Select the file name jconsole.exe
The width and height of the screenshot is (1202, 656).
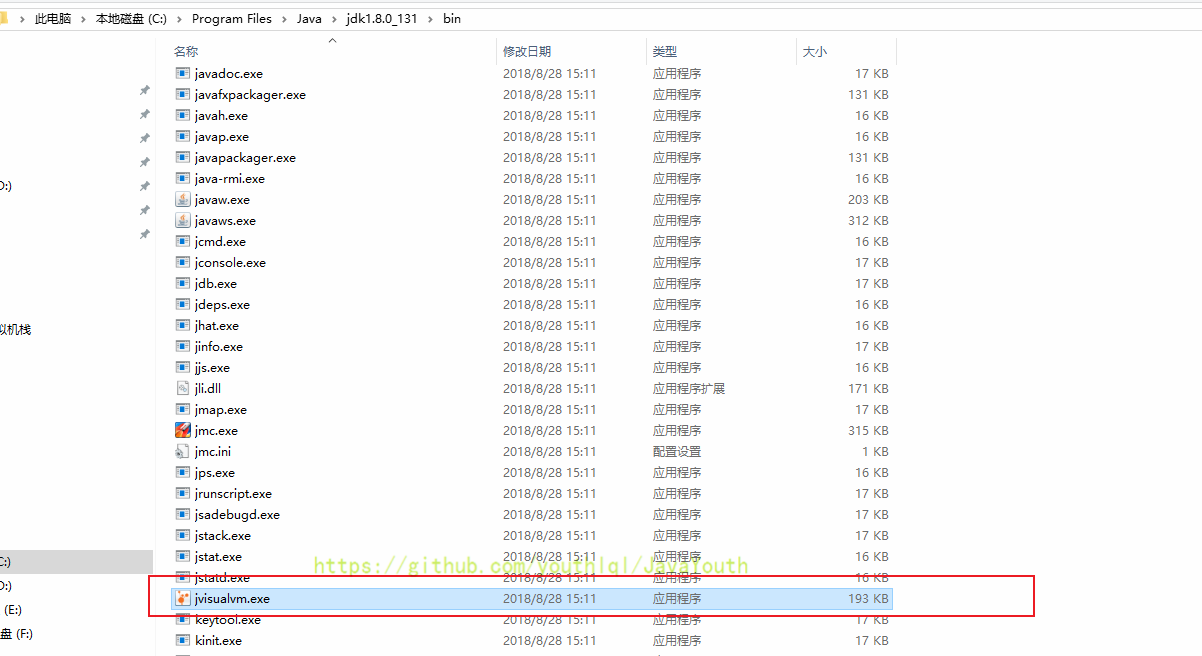(x=230, y=262)
